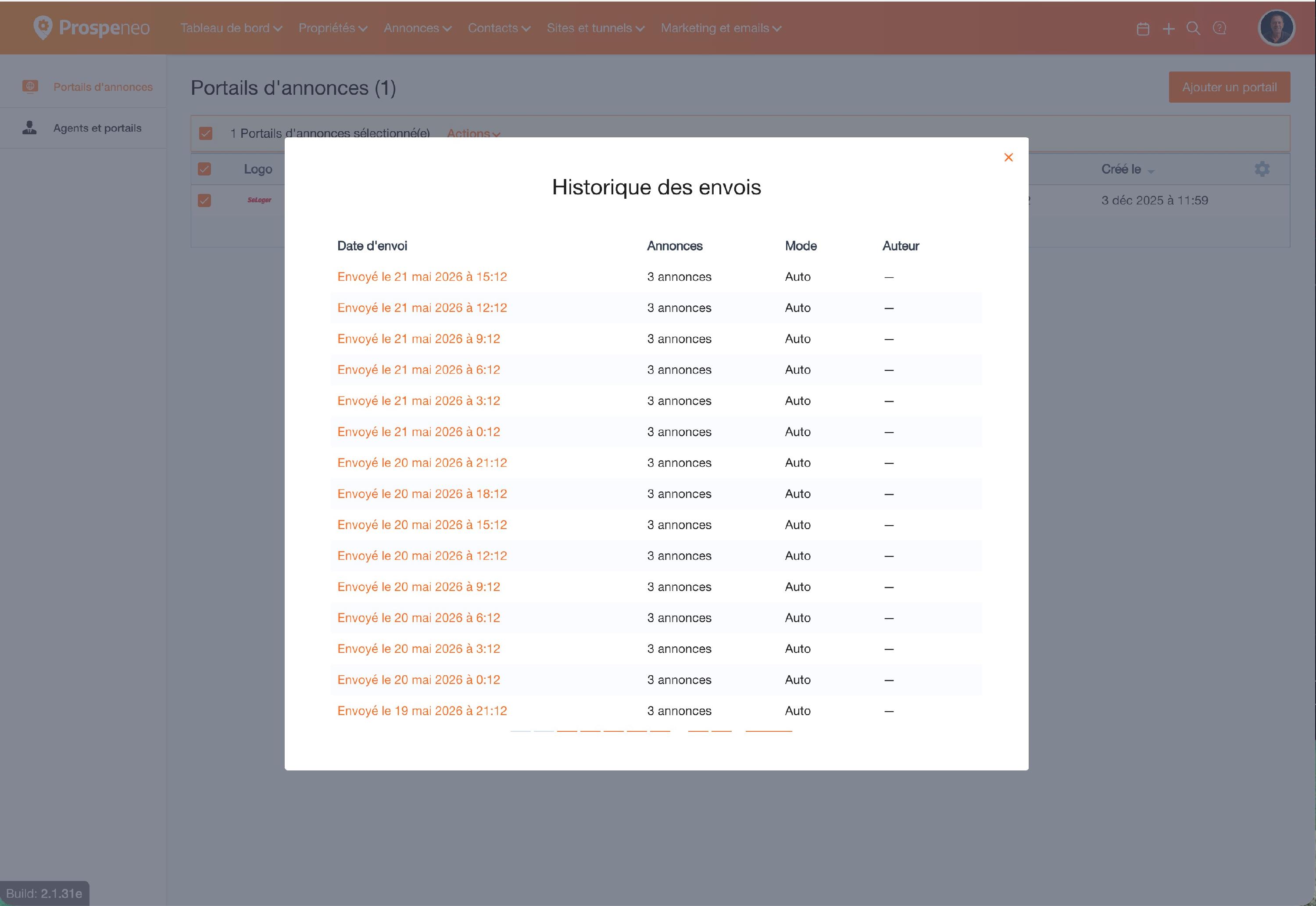Click the Mode column header

point(800,246)
